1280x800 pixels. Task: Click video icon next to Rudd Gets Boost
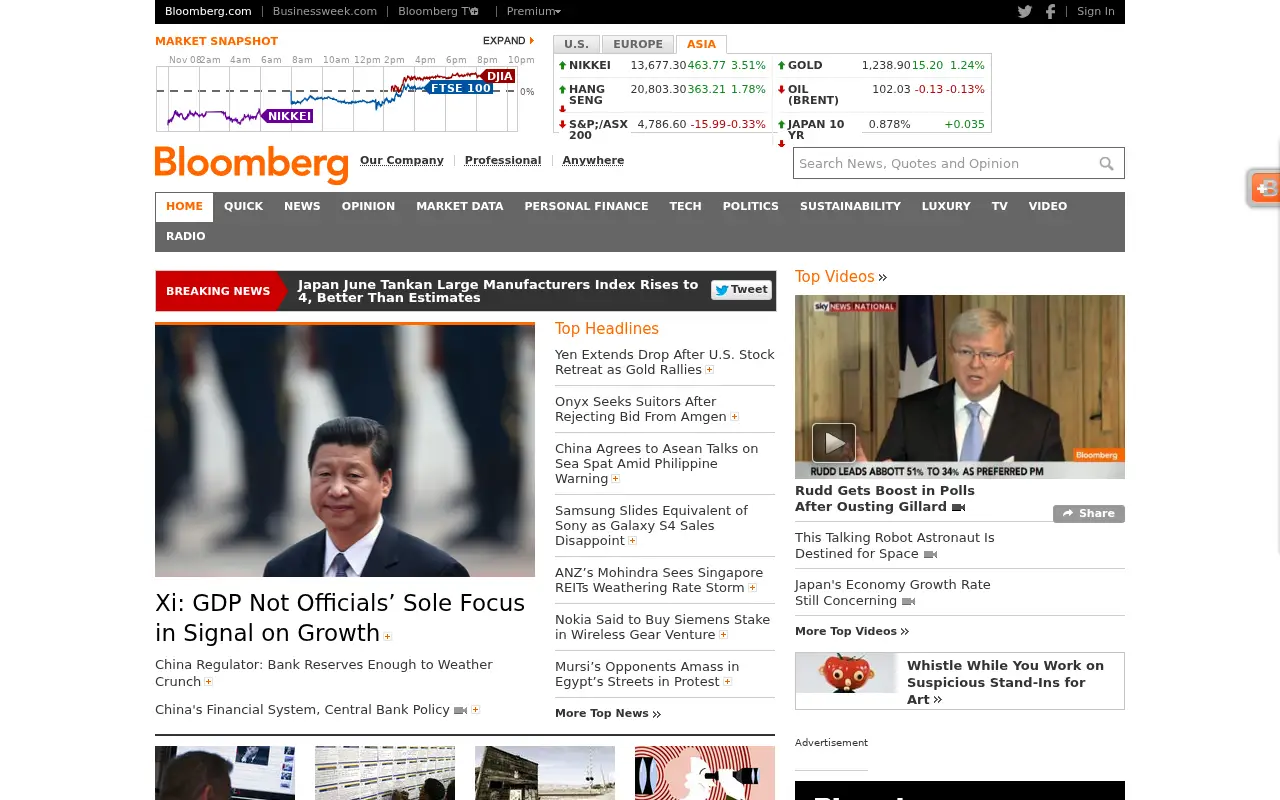pos(958,507)
